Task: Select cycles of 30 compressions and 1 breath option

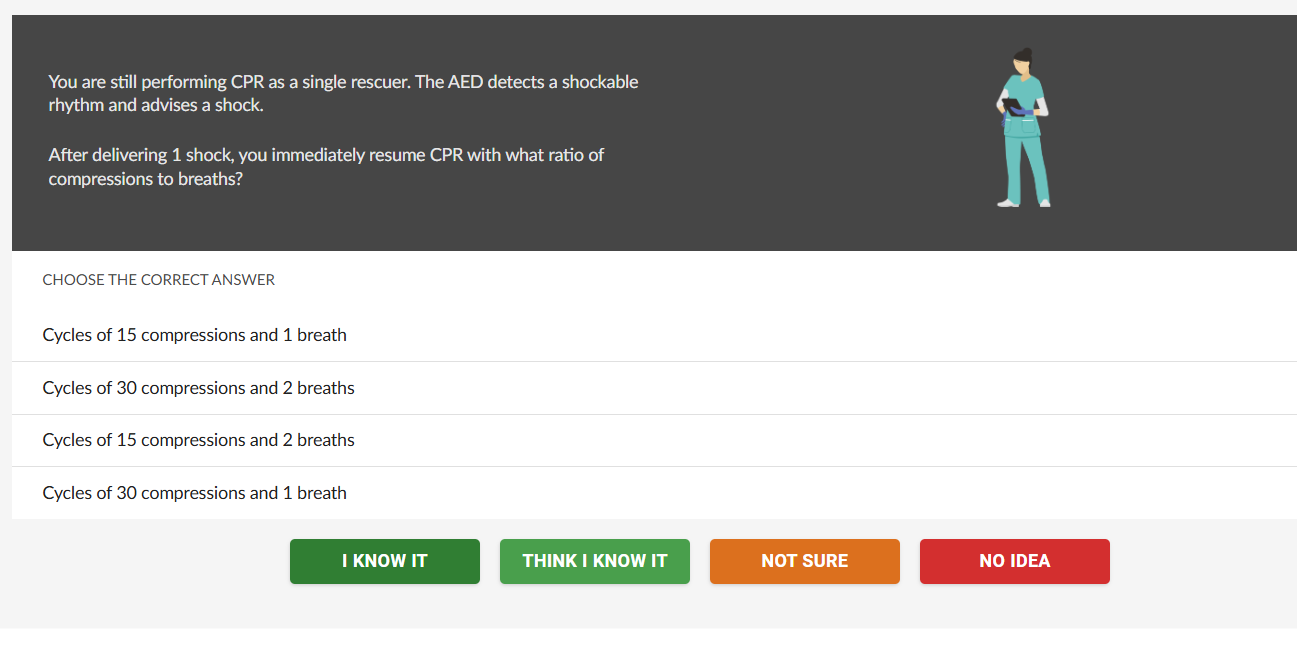Action: tap(194, 492)
